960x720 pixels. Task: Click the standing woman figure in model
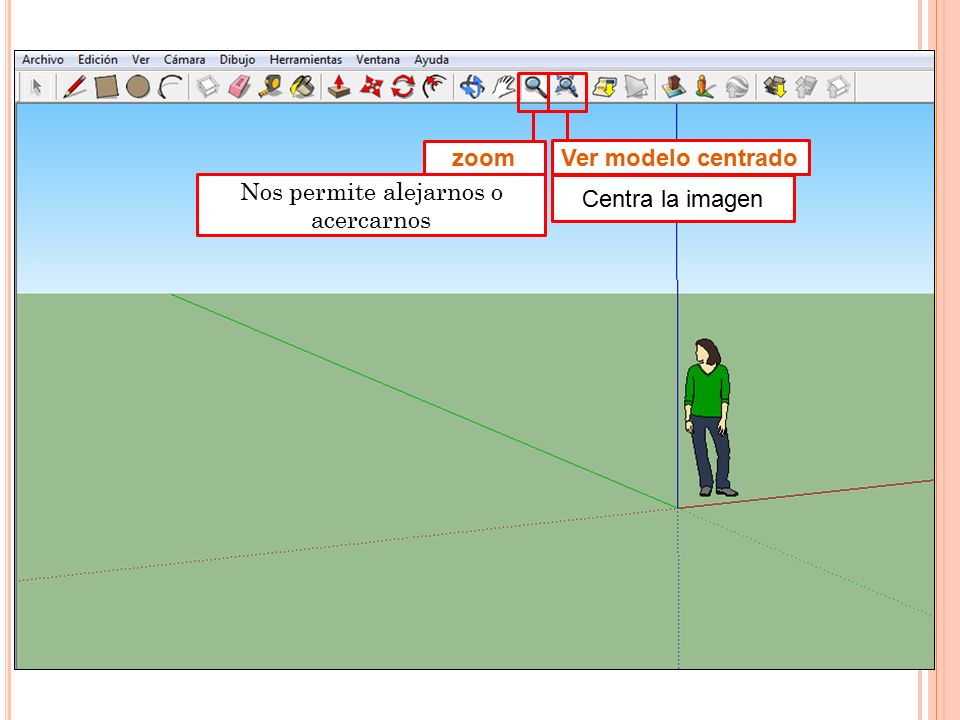708,417
